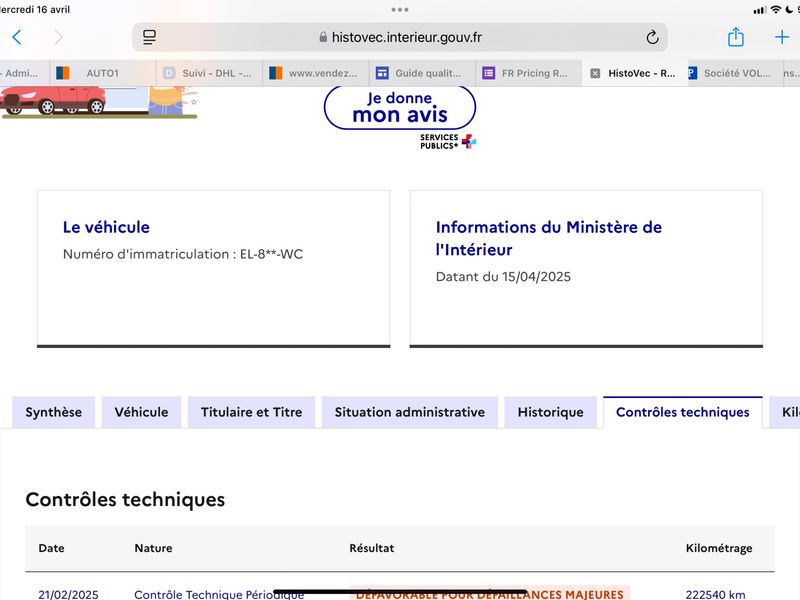The image size is (800, 600).
Task: Tap the Safari forward arrow
Action: pyautogui.click(x=59, y=37)
